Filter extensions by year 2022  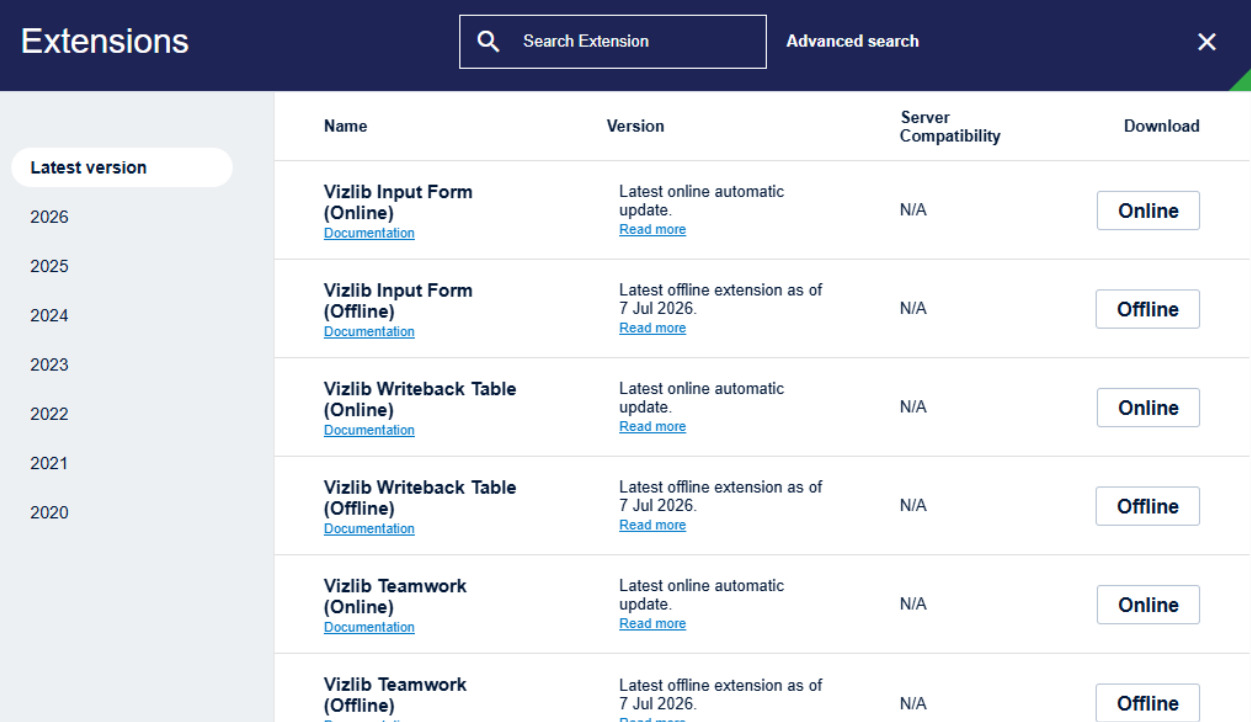coord(50,414)
